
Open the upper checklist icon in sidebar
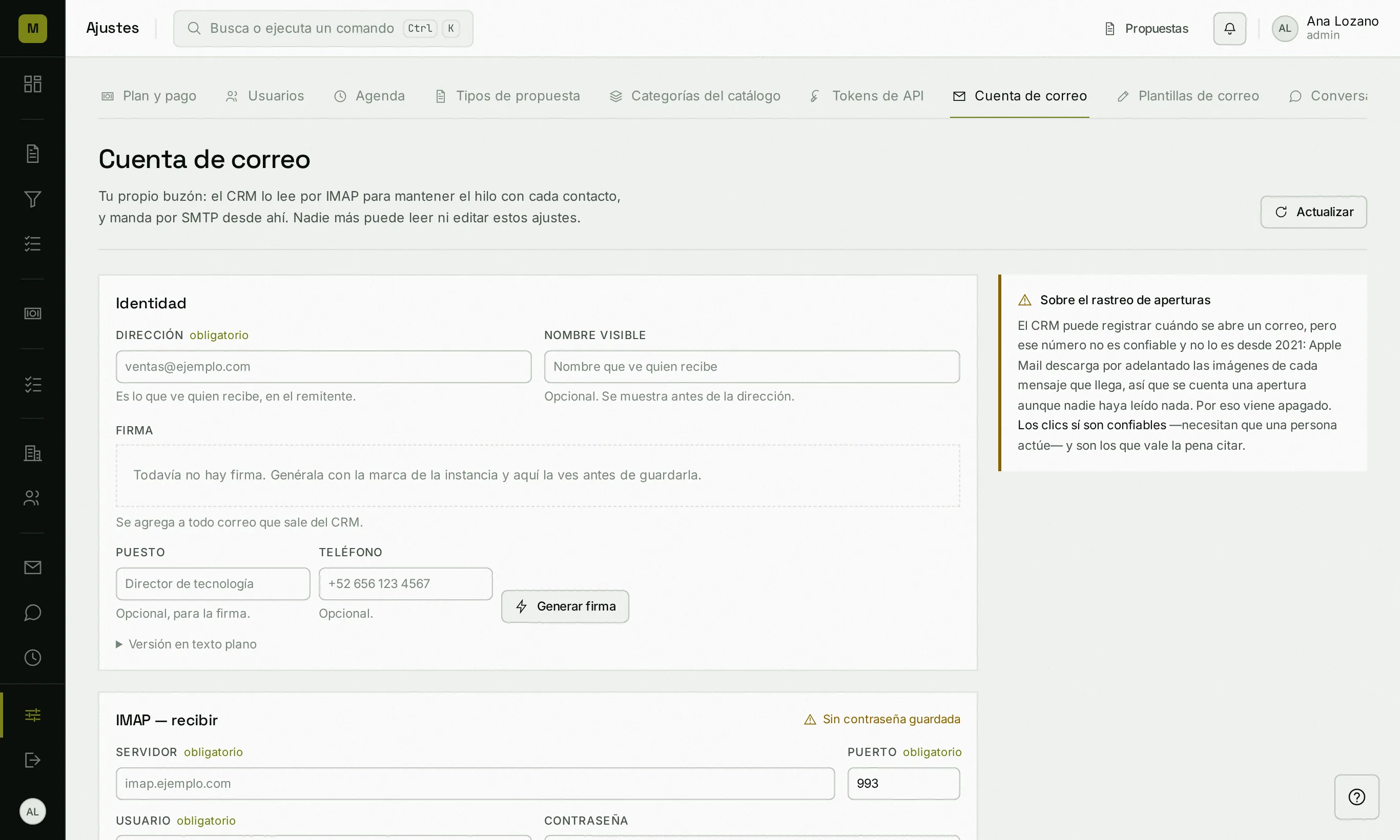[32, 243]
